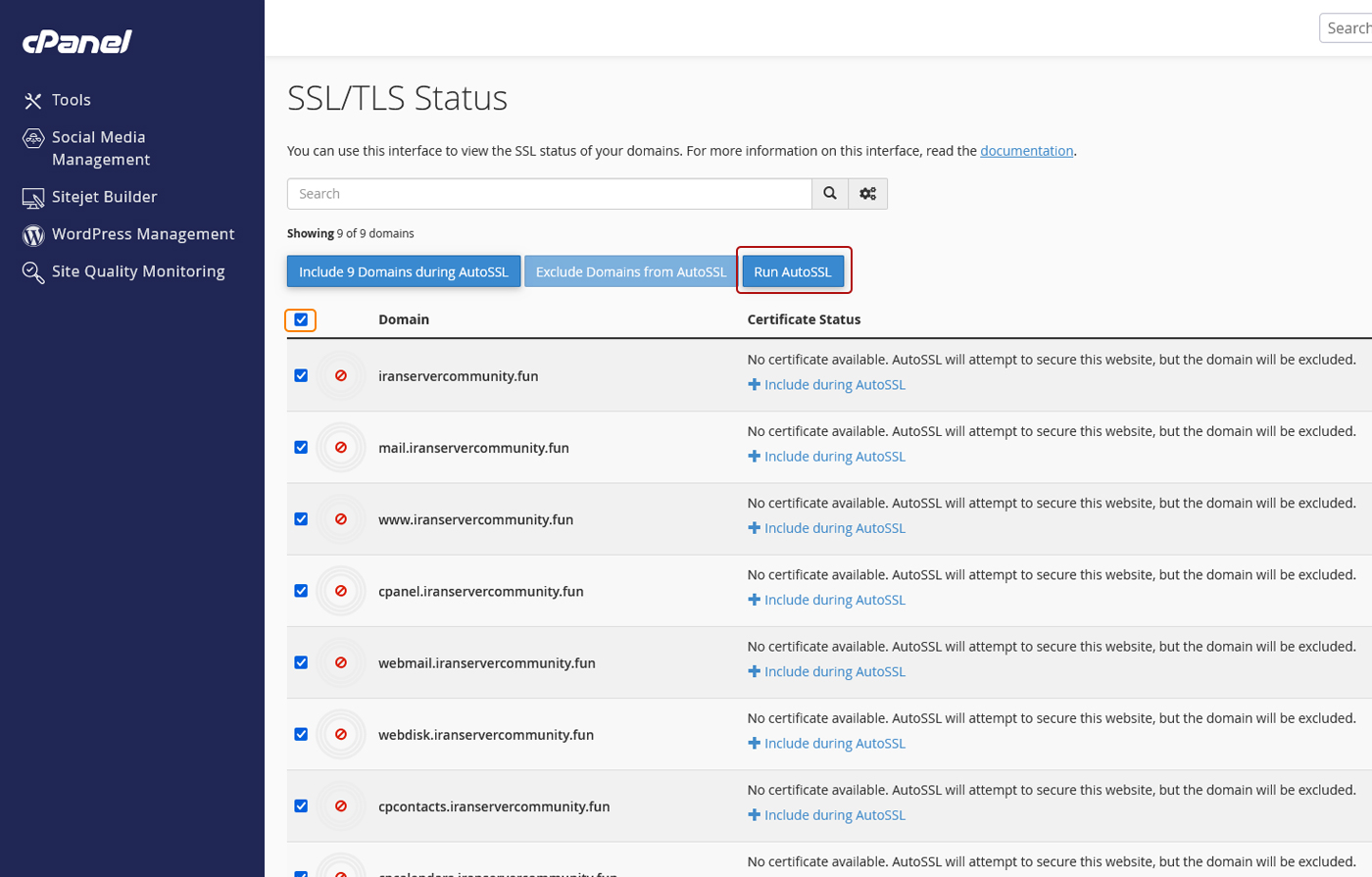Click the search magnifying glass button

[829, 193]
